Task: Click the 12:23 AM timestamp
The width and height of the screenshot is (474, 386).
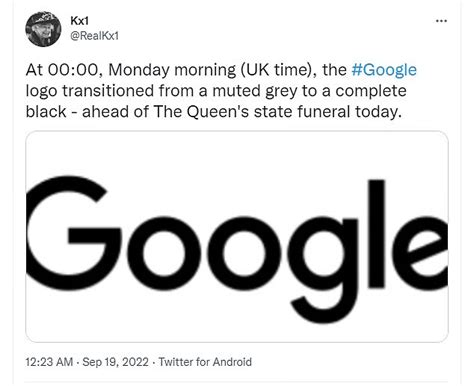Action: (x=49, y=362)
